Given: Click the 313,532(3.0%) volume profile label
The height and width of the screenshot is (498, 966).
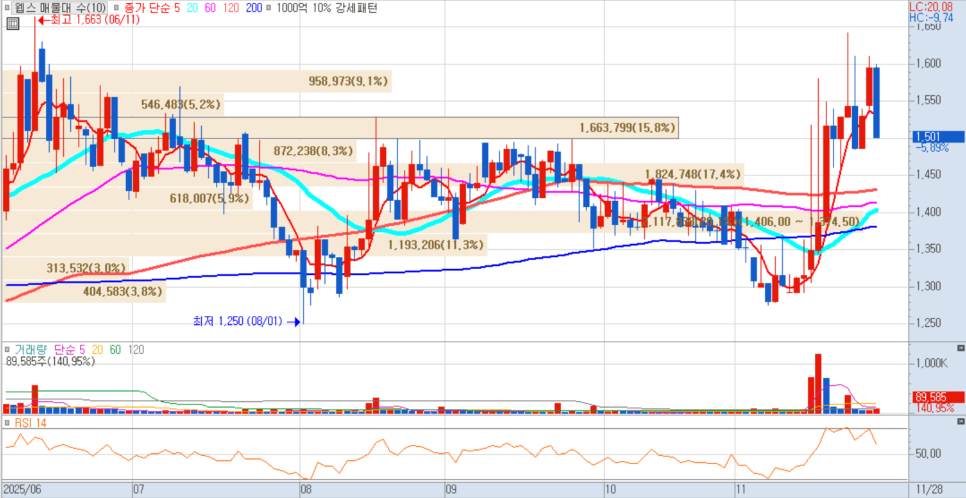Looking at the screenshot, I should [x=86, y=268].
